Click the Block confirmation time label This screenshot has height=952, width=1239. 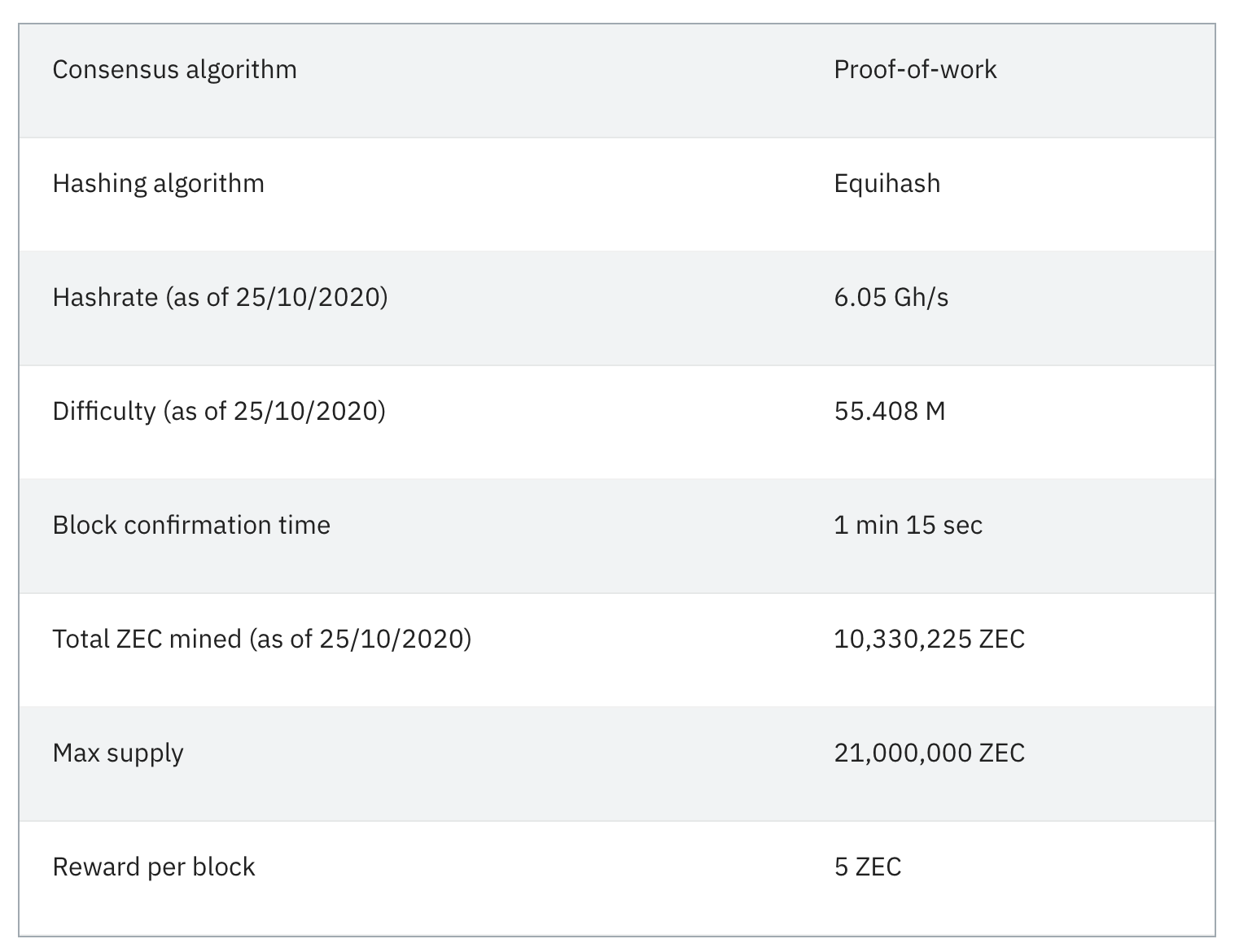click(191, 525)
